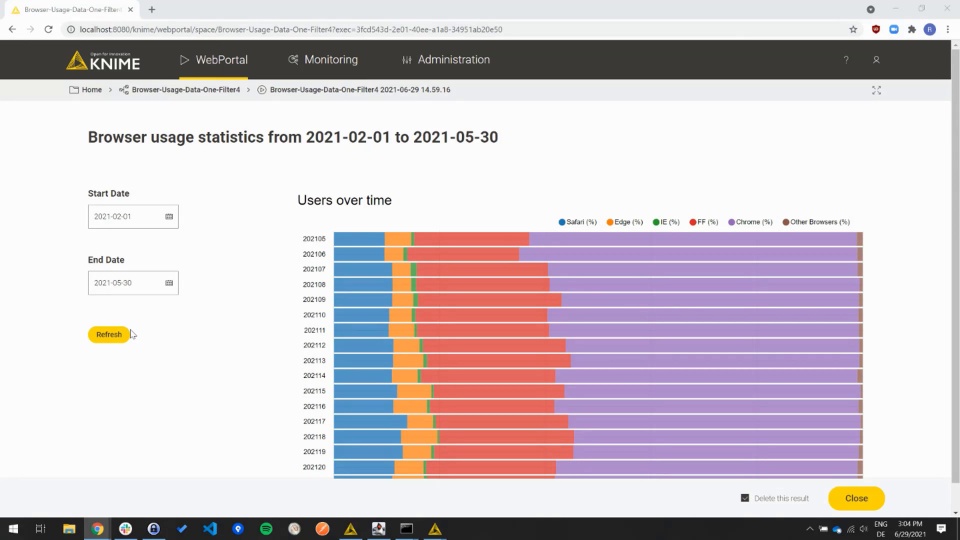Click the browser back arrow
960x540 pixels.
[x=12, y=29]
